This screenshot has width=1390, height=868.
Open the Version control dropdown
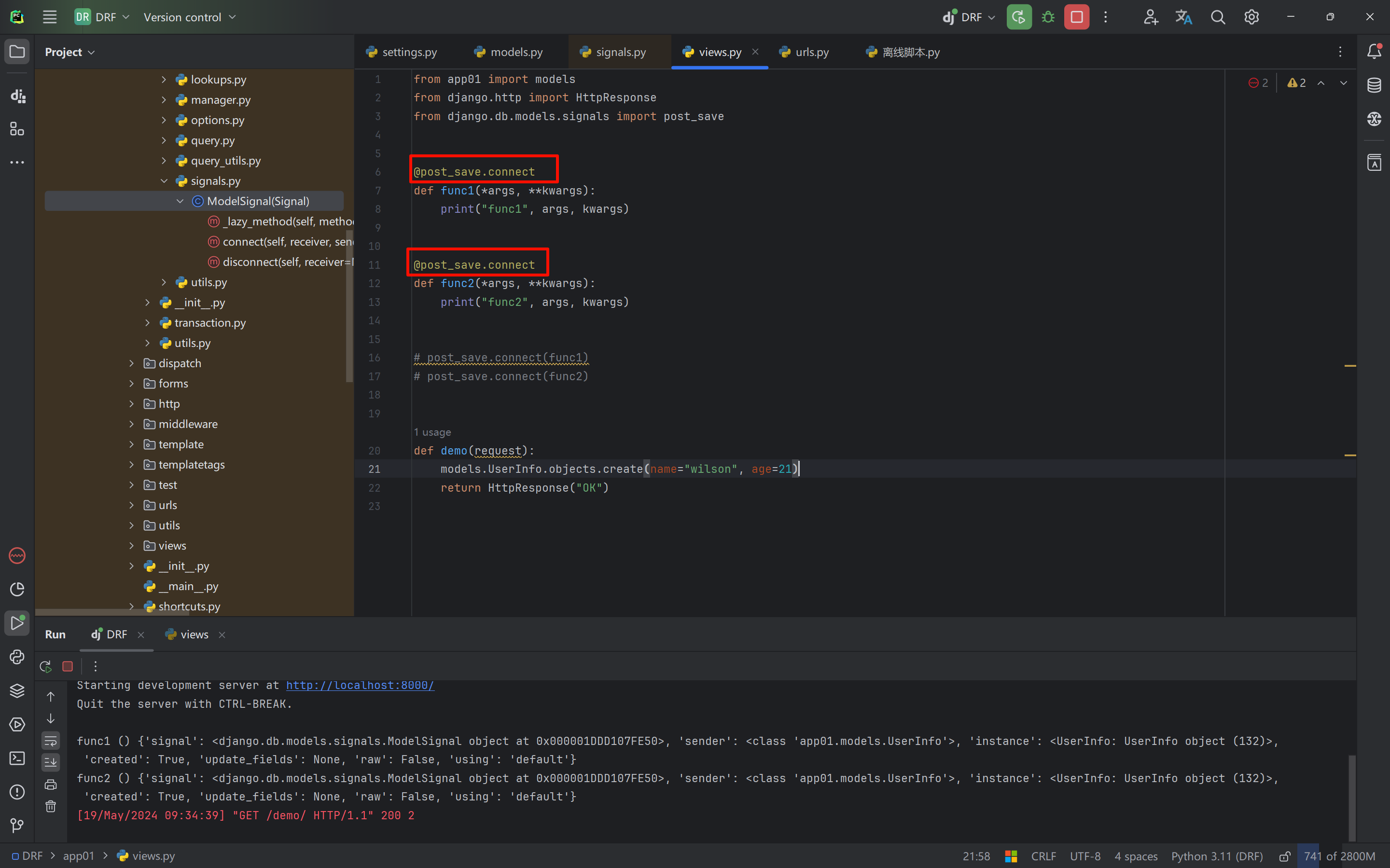pyautogui.click(x=190, y=17)
